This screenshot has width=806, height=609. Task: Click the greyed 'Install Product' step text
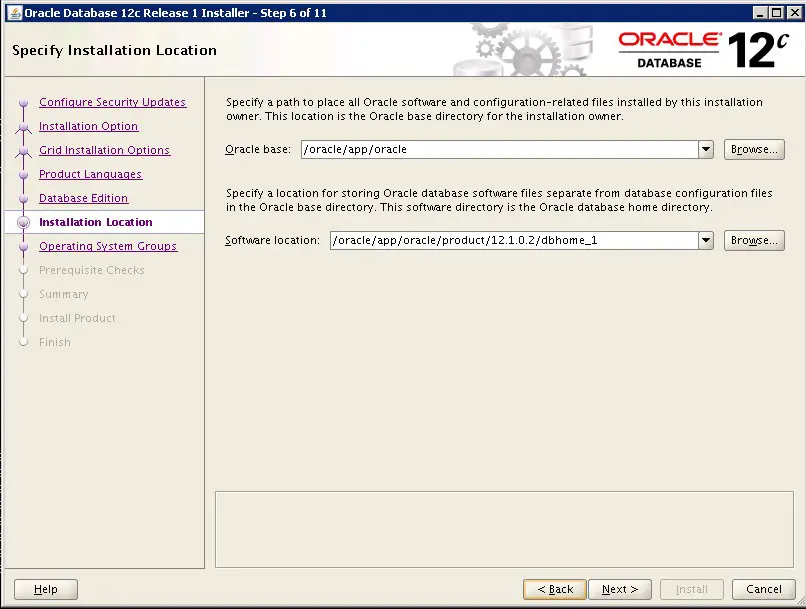[x=77, y=318]
